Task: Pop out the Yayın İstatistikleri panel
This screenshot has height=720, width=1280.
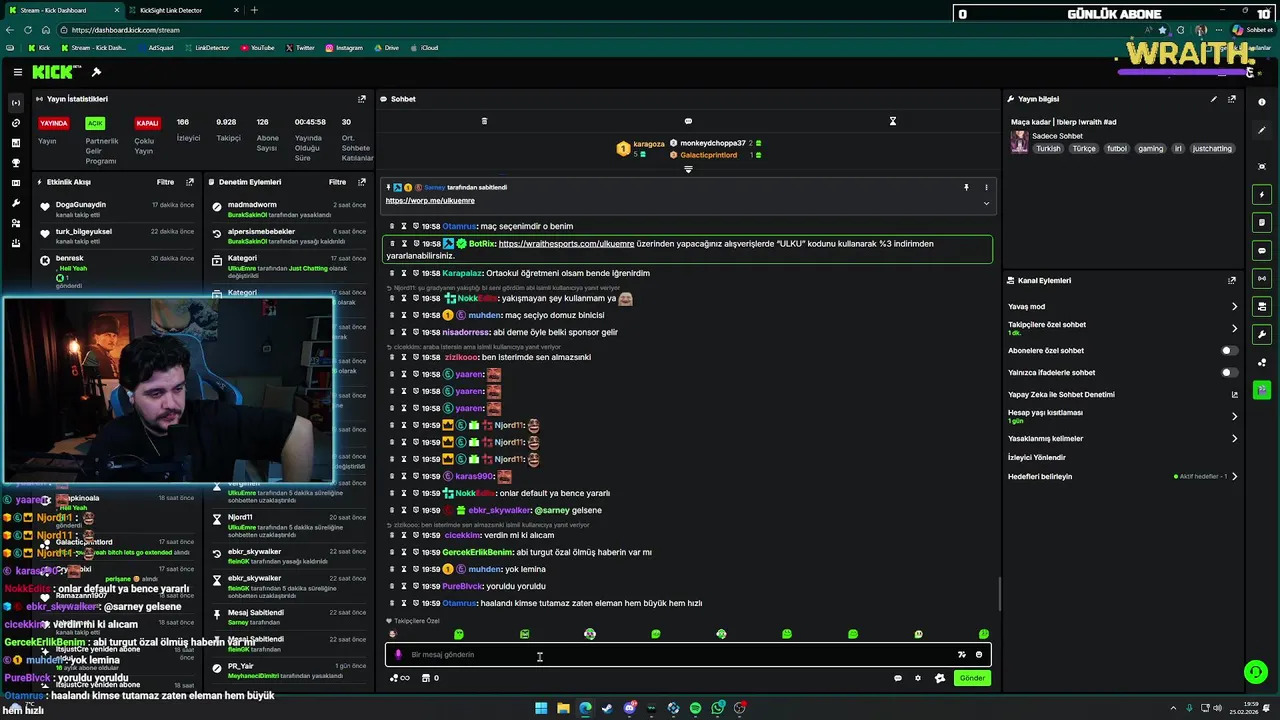Action: [x=362, y=99]
